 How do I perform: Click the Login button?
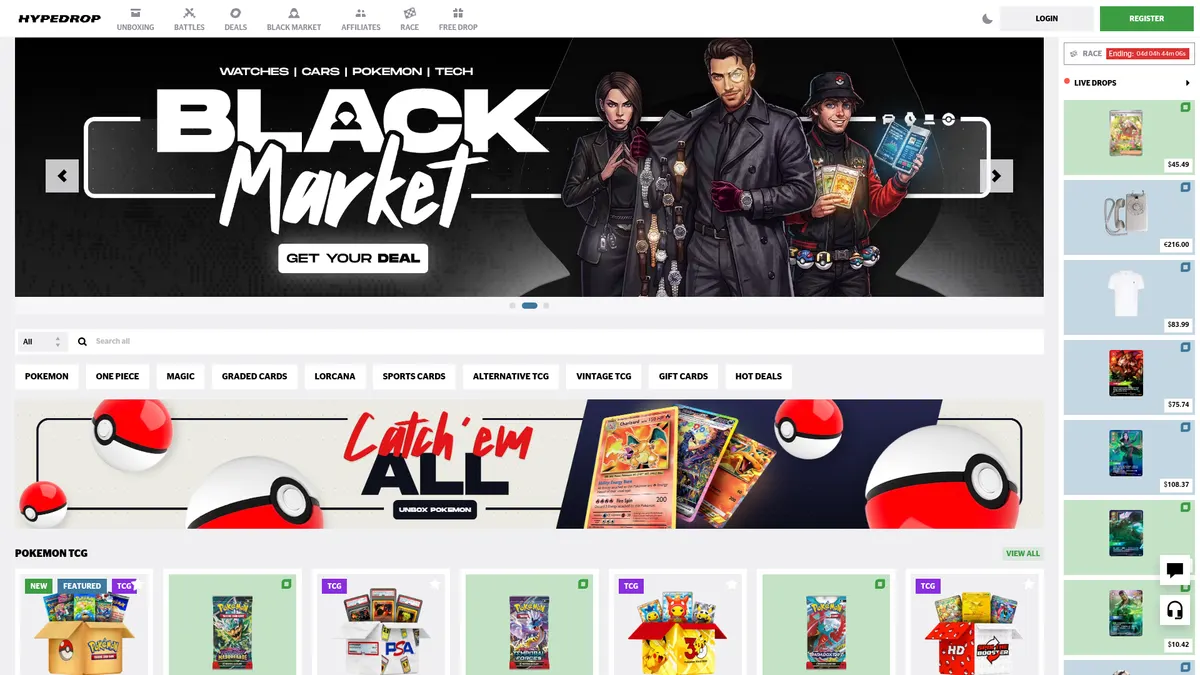click(1047, 18)
